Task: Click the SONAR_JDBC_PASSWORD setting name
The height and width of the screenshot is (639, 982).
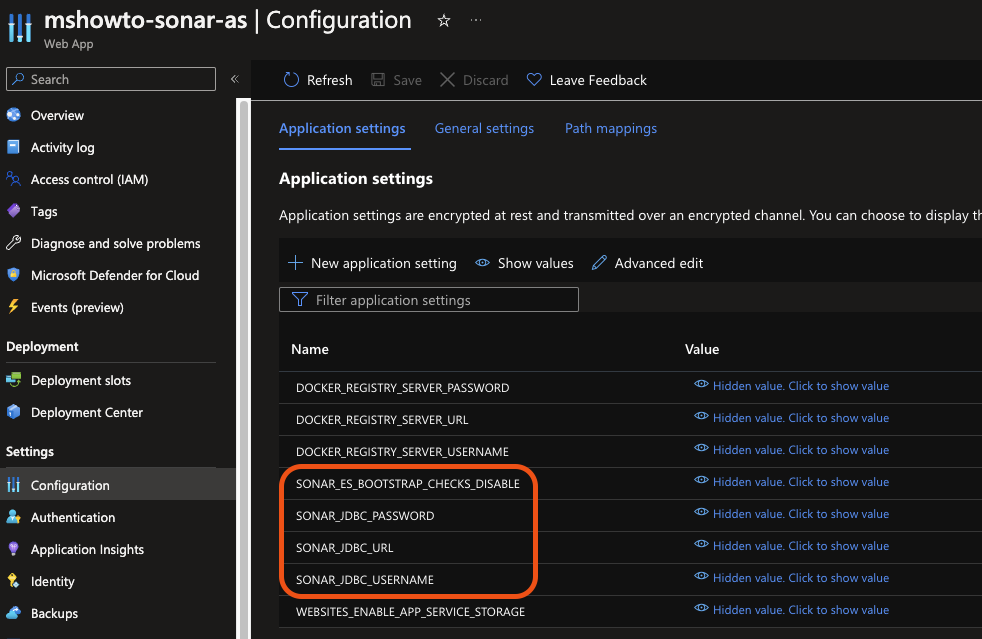Action: coord(365,516)
